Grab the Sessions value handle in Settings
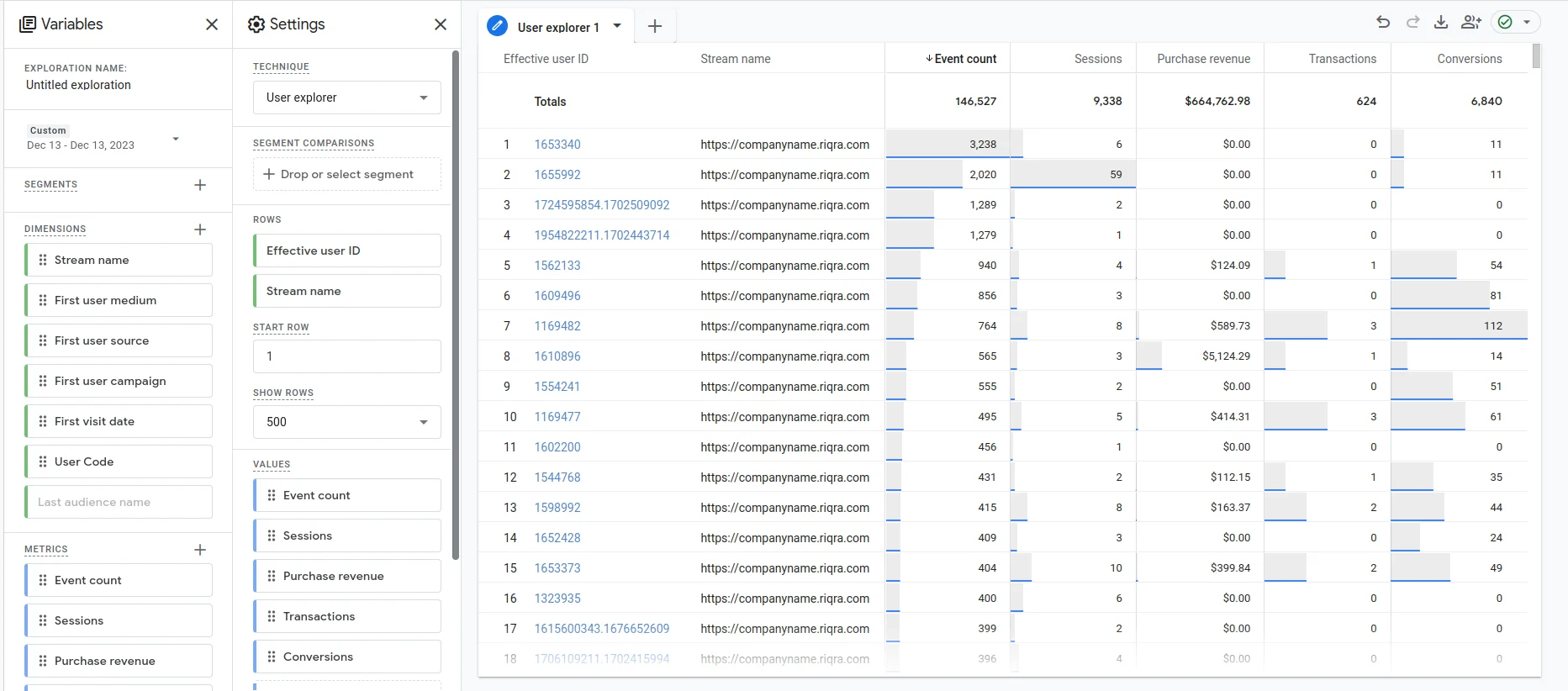The height and width of the screenshot is (691, 1568). tap(272, 535)
